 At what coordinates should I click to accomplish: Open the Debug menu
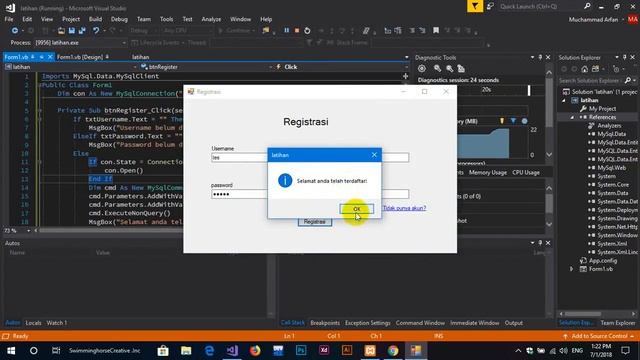point(119,19)
